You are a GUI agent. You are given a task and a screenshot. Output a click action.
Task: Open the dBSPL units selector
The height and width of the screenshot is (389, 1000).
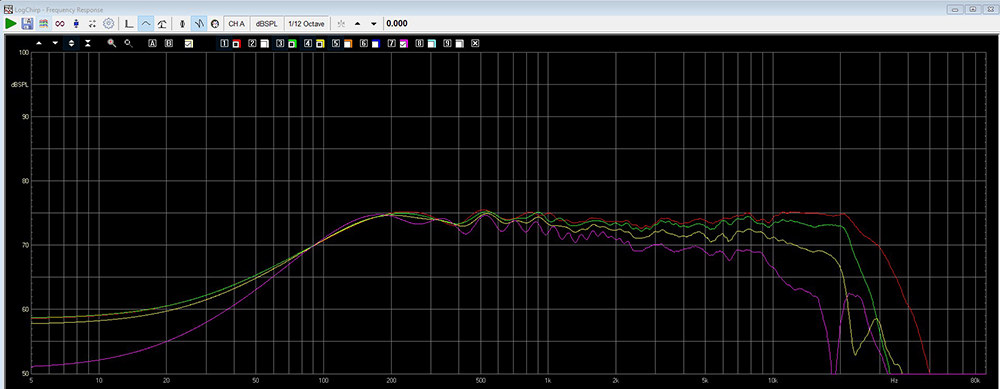coord(267,24)
